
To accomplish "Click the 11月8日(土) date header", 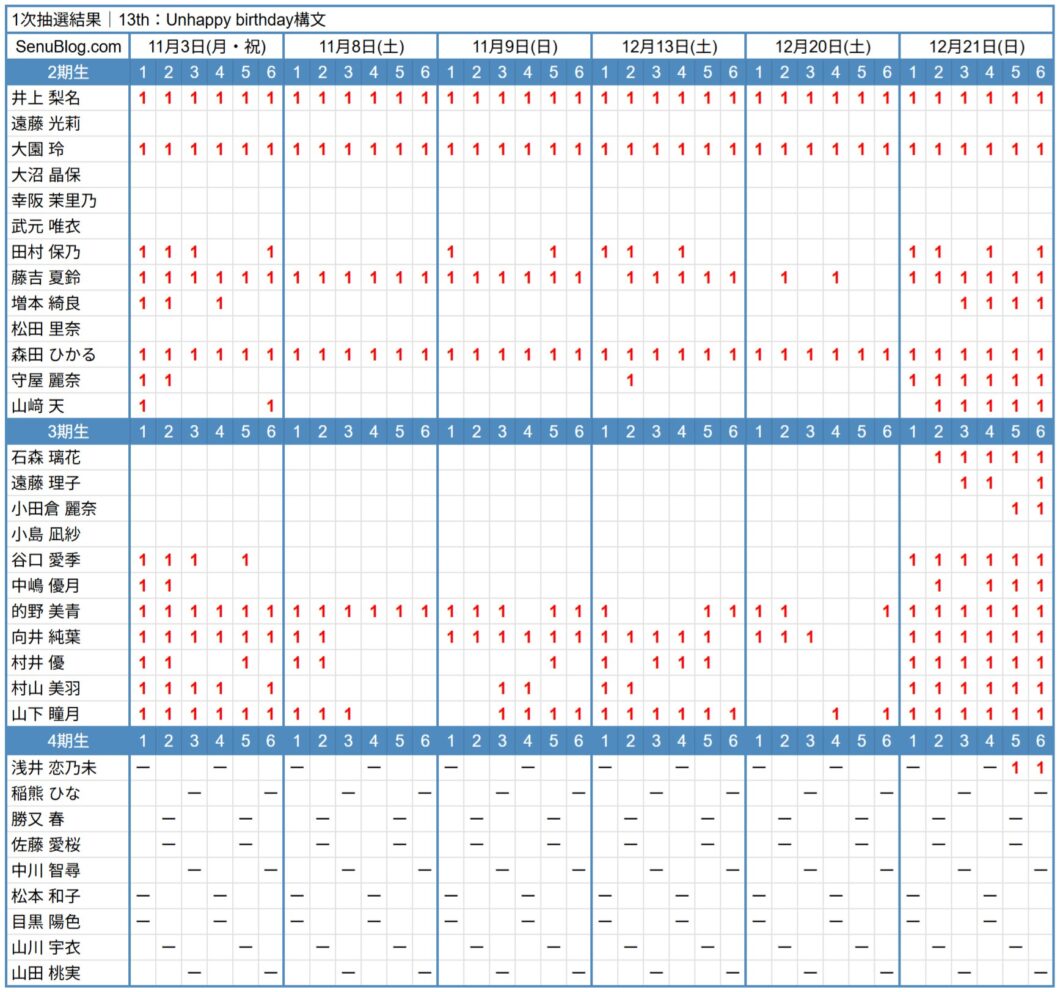I will pos(361,47).
